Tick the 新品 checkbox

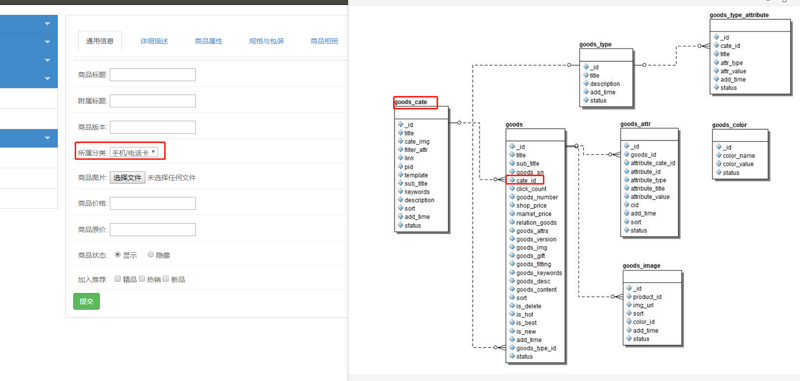coord(166,279)
